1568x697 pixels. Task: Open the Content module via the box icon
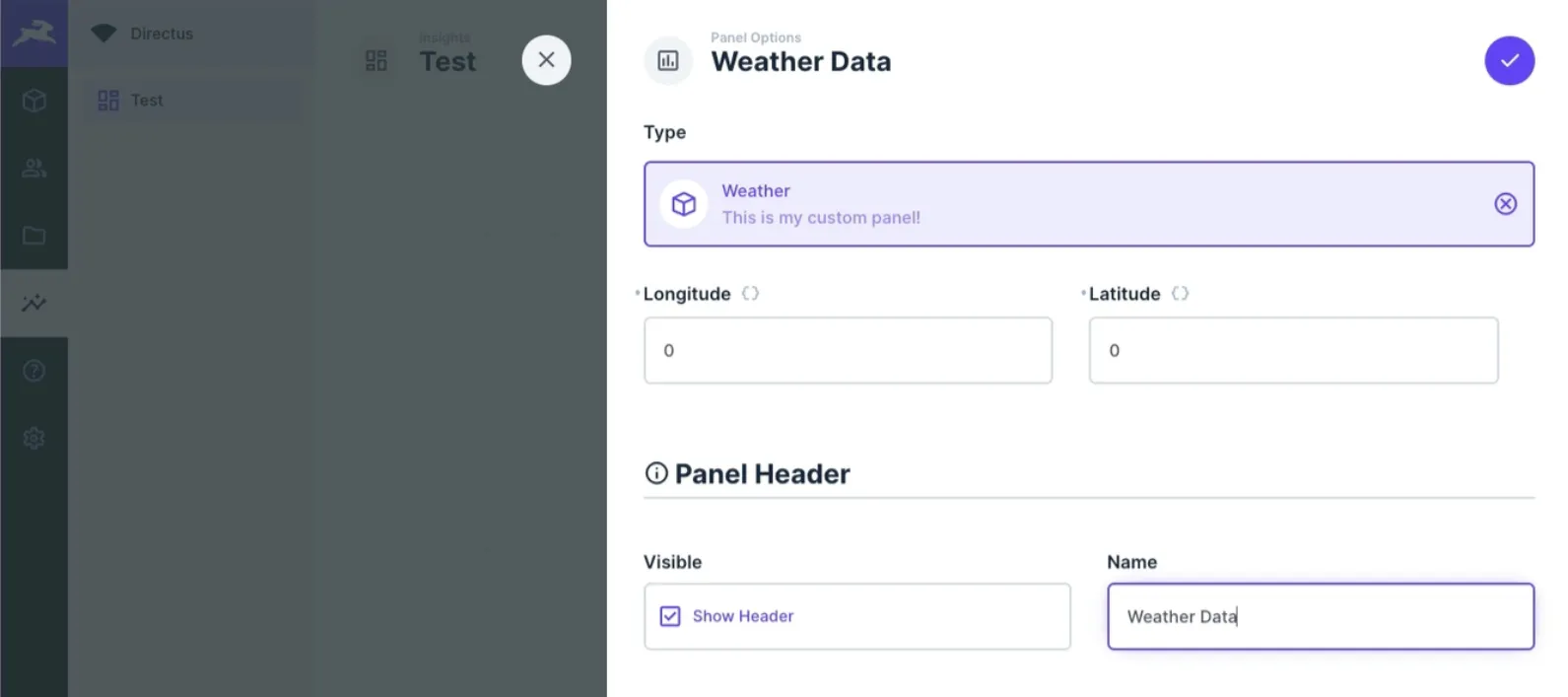pos(34,100)
